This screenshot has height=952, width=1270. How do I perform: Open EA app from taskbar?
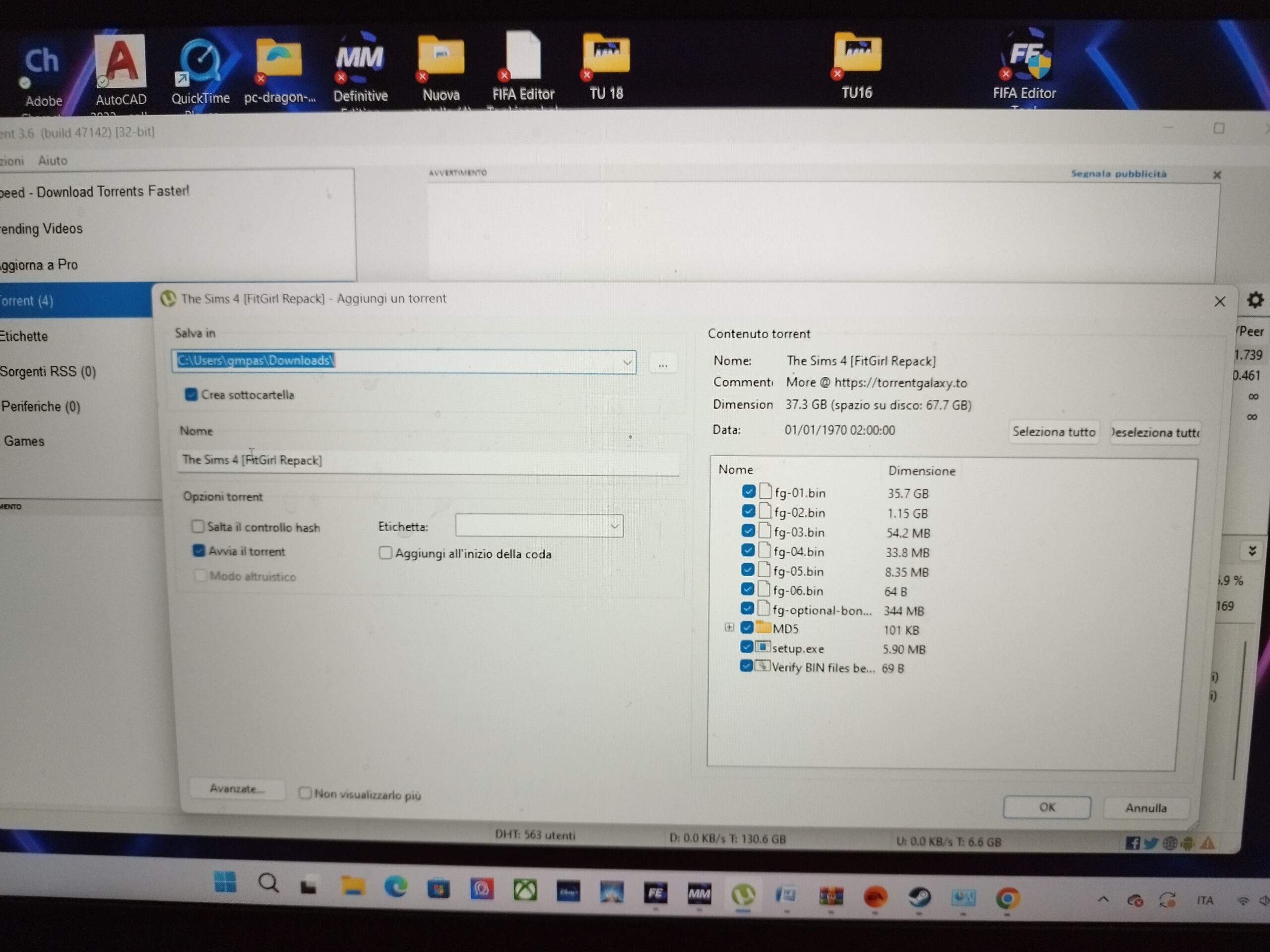(875, 896)
